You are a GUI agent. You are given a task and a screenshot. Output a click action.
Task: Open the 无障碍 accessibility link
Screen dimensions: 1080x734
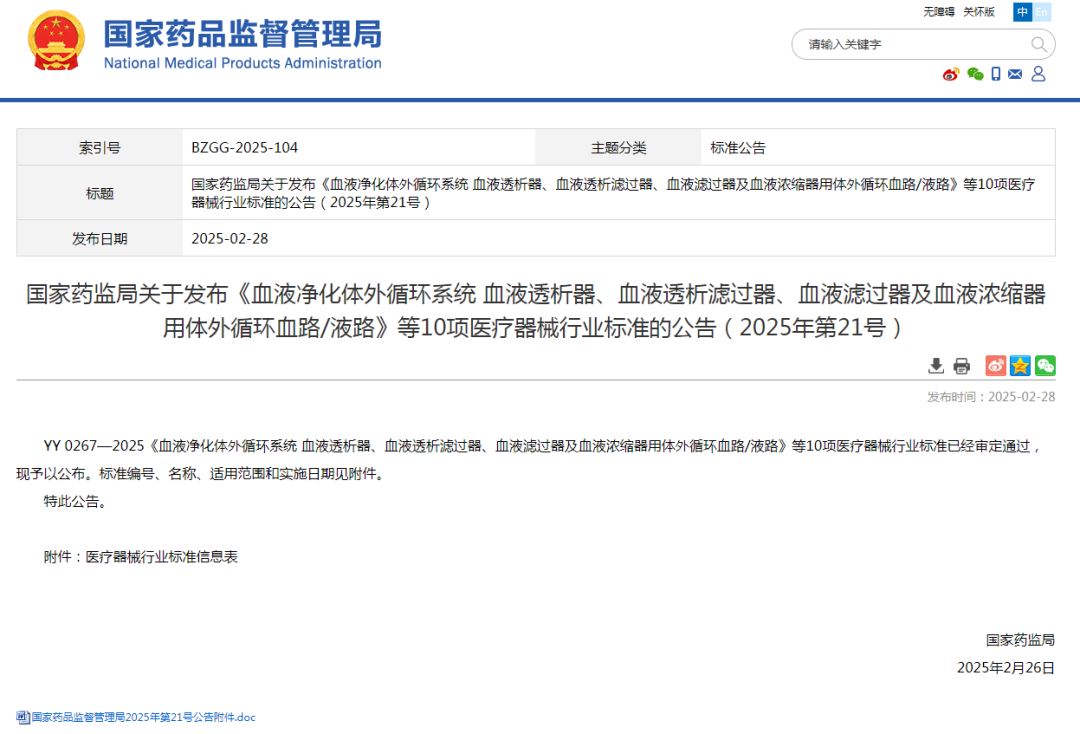coord(939,12)
